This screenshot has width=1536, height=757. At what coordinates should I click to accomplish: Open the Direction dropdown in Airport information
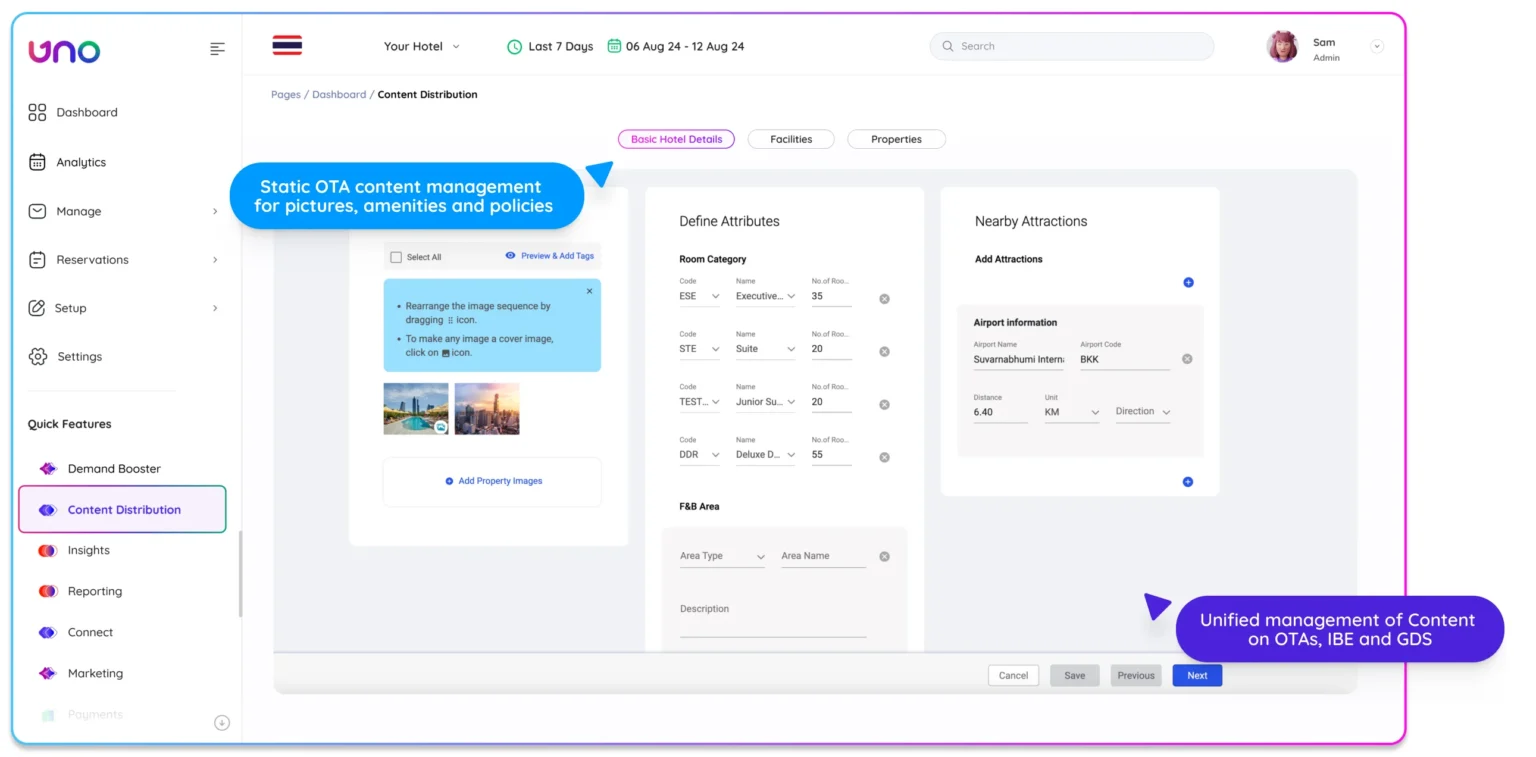point(1142,412)
